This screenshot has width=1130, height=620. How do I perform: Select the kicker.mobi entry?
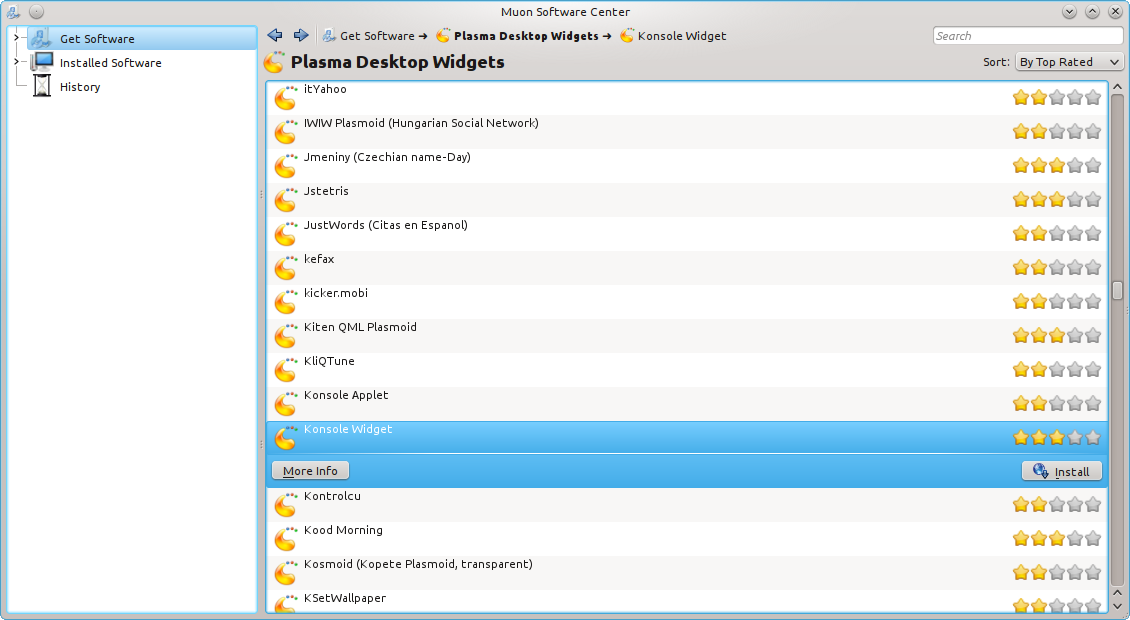(687, 301)
